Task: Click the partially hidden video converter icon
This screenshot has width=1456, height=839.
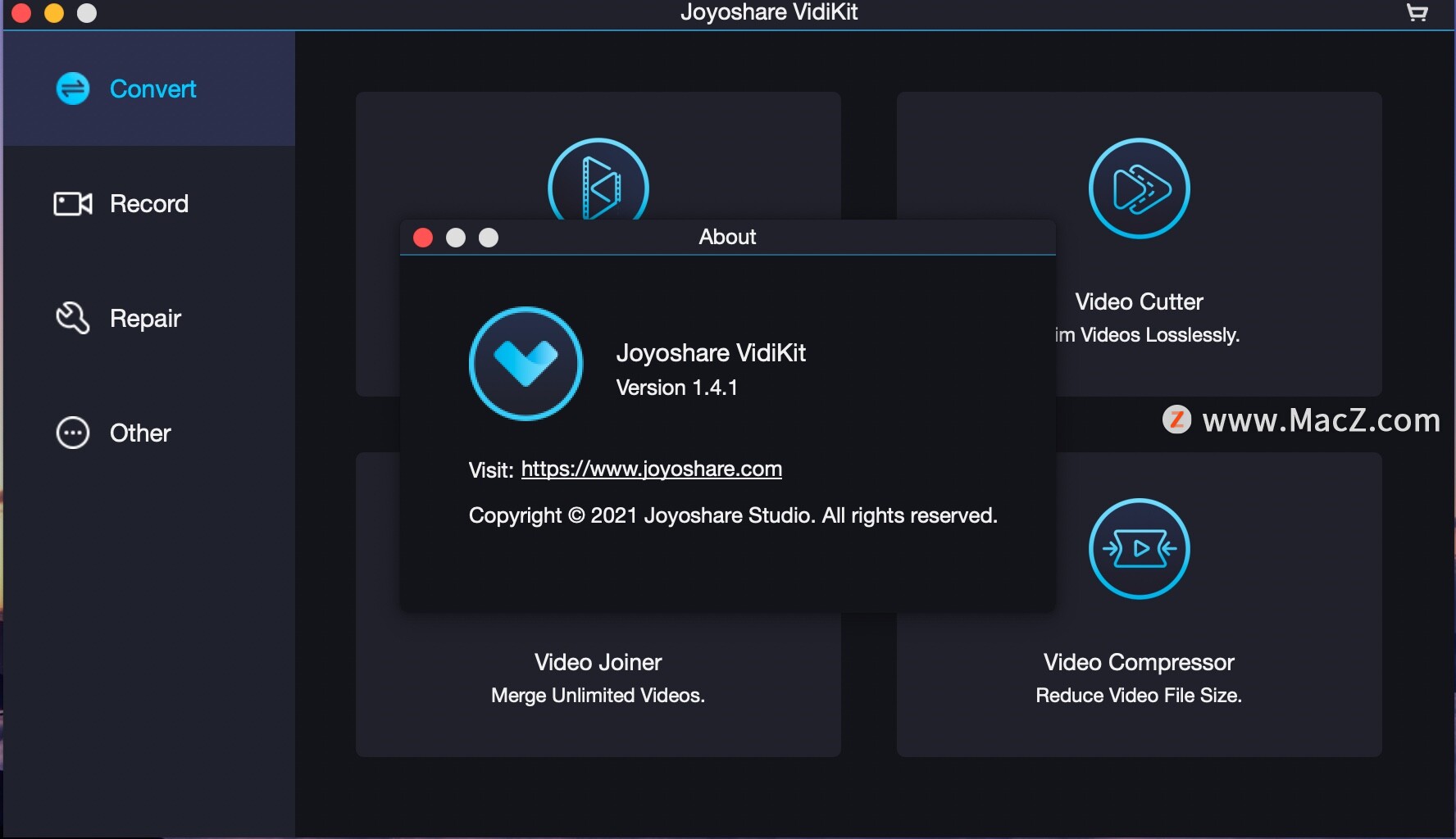Action: pos(598,179)
